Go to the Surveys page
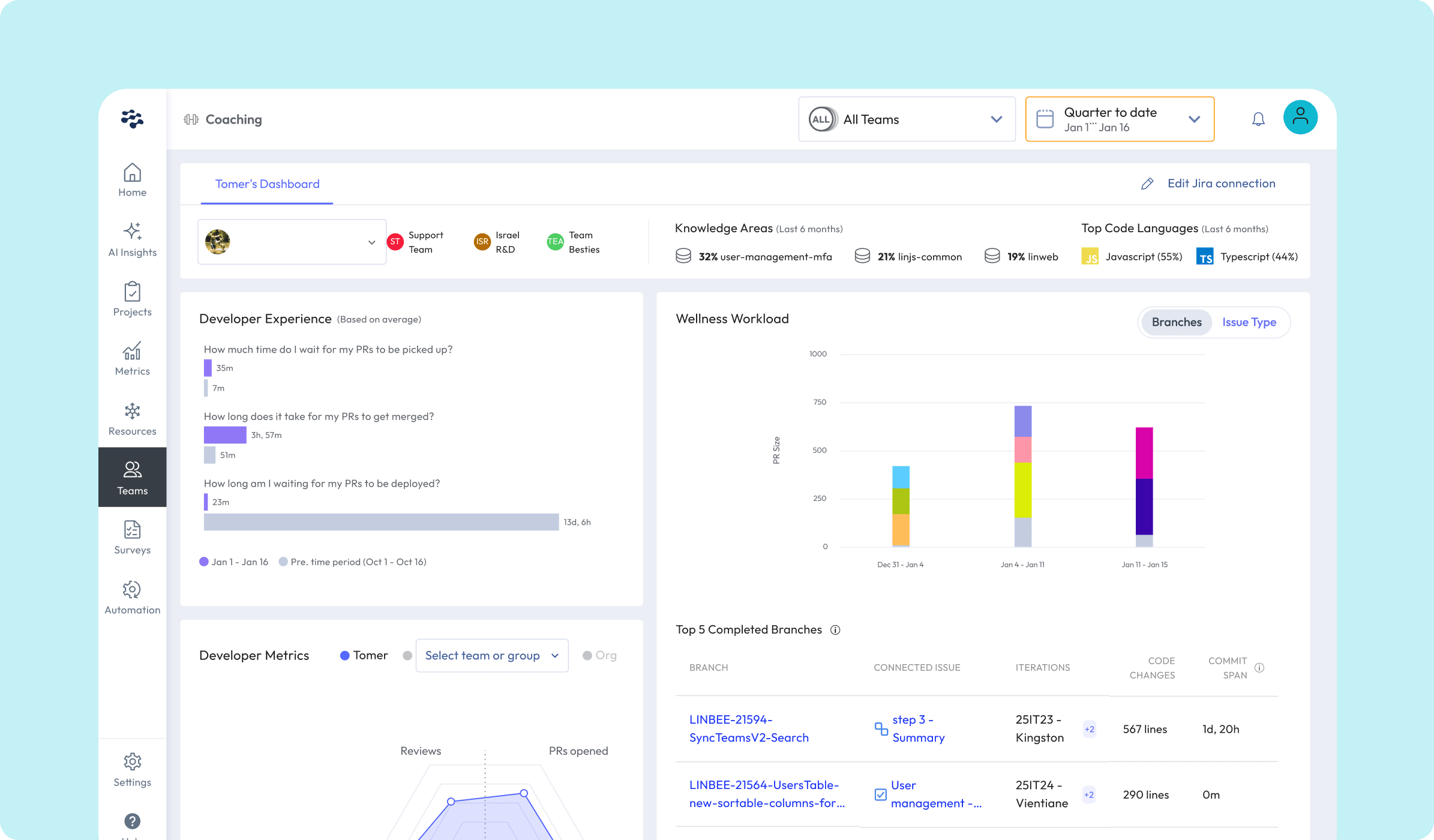This screenshot has width=1434, height=840. (132, 536)
